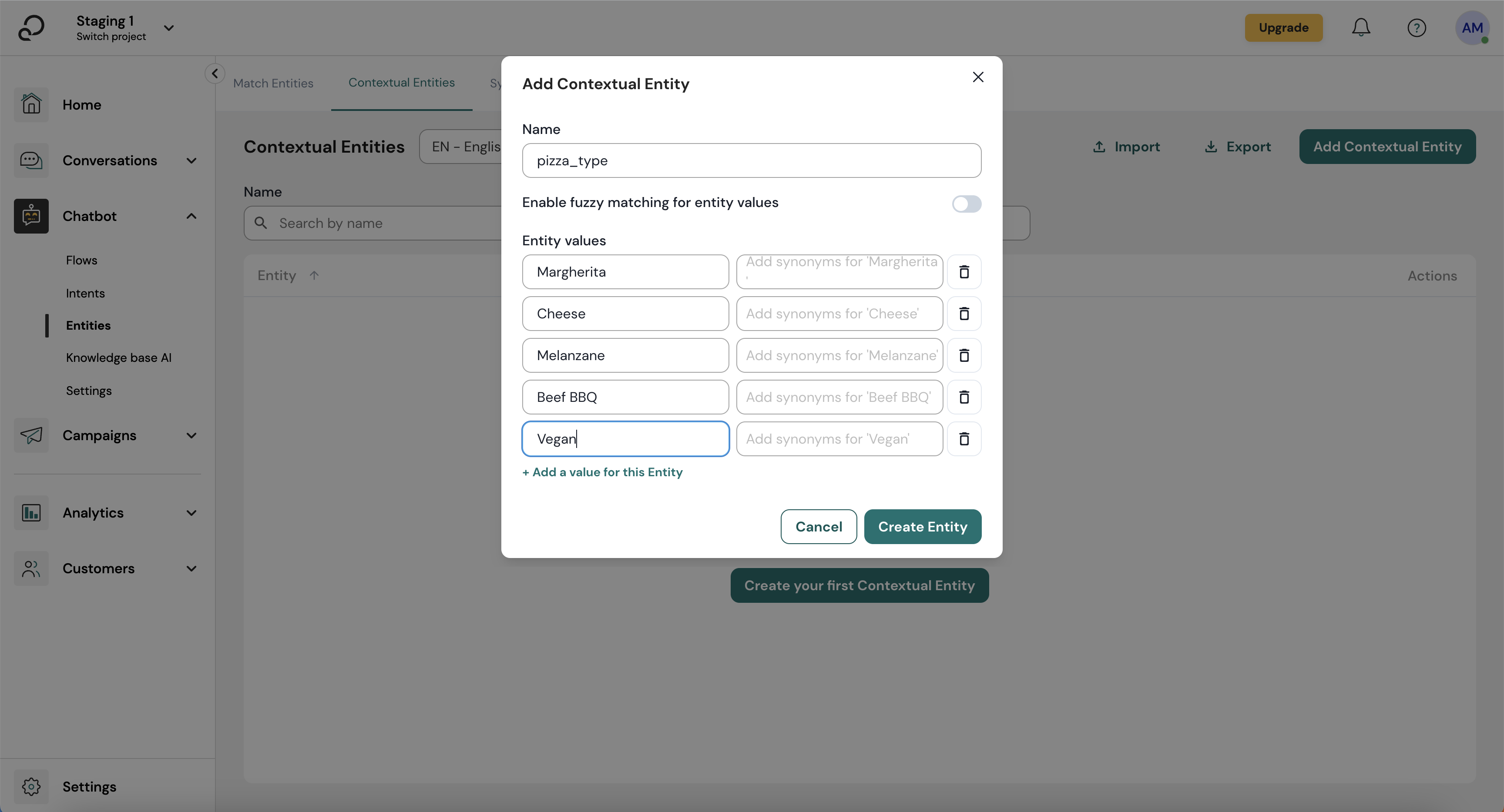Collapse the Chatbot section
This screenshot has height=812, width=1504.
[x=191, y=216]
